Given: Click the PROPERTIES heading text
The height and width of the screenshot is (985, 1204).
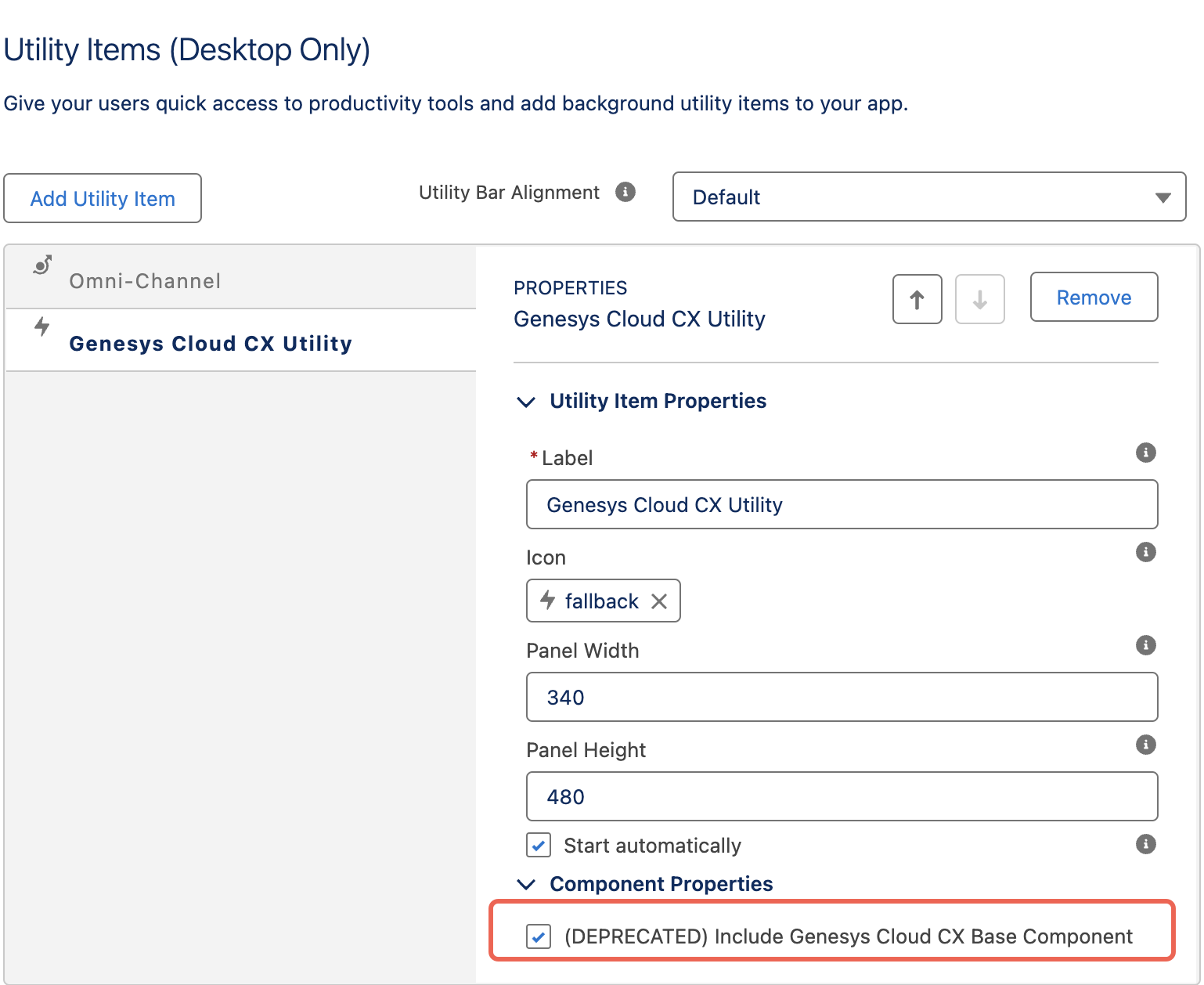Looking at the screenshot, I should click(570, 288).
